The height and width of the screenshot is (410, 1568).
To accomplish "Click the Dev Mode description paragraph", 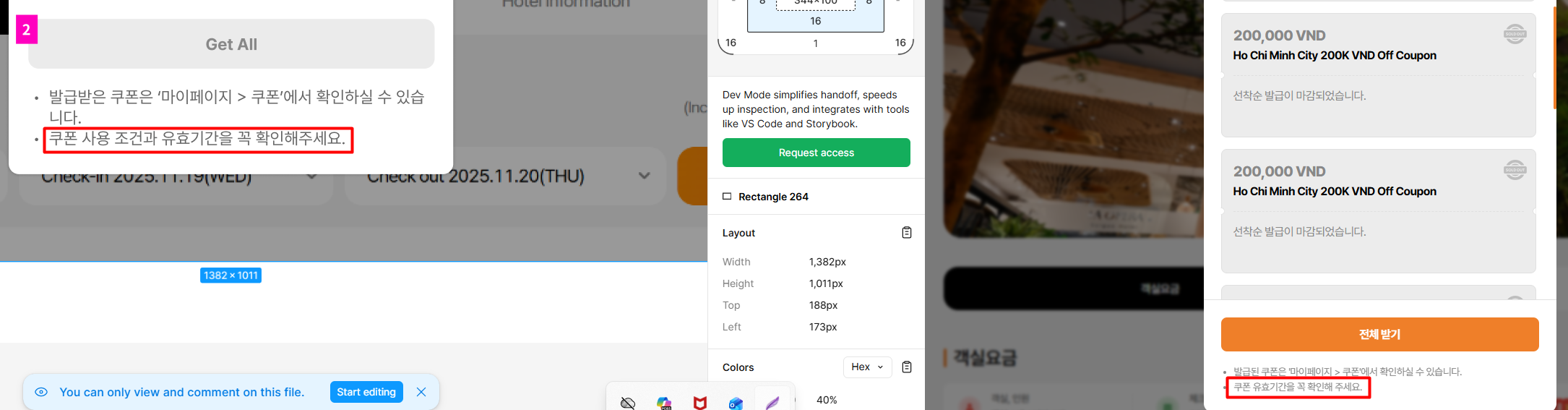I will pyautogui.click(x=816, y=109).
